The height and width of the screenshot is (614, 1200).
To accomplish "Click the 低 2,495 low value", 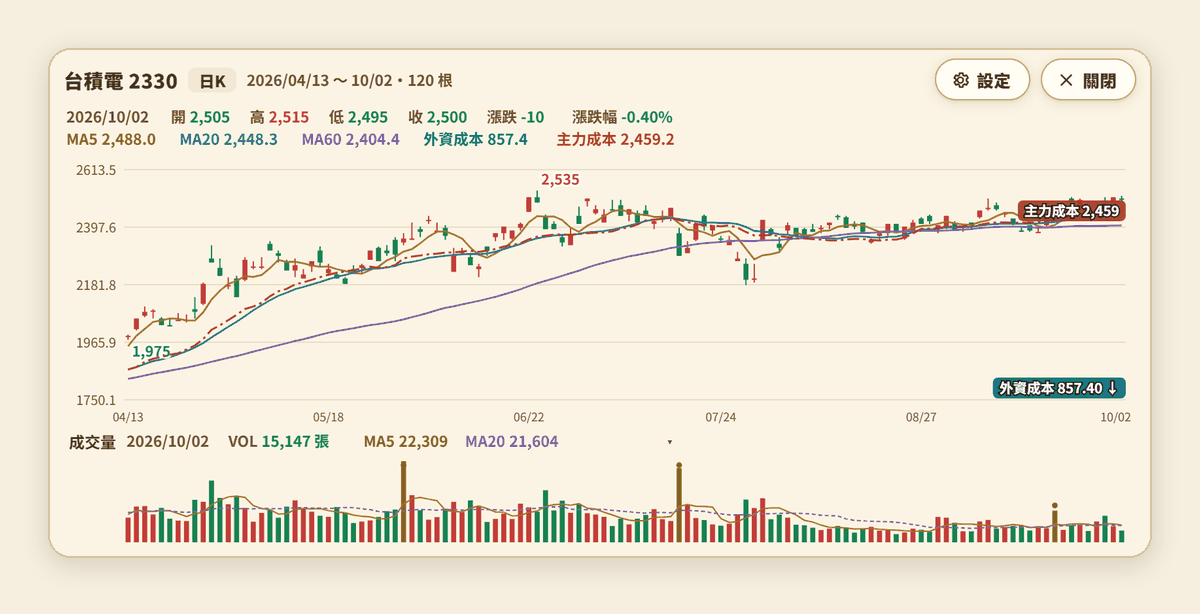I will tap(358, 117).
